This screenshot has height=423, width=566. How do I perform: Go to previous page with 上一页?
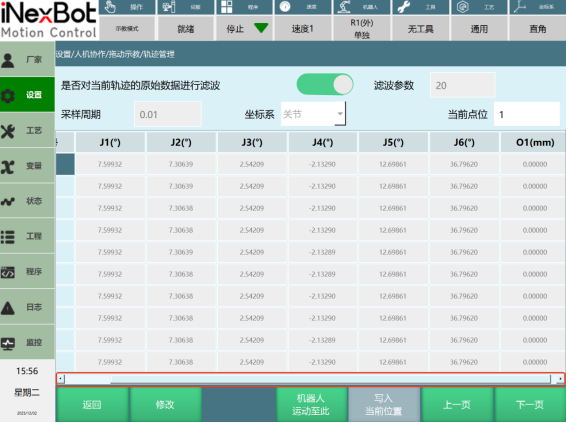[457, 404]
